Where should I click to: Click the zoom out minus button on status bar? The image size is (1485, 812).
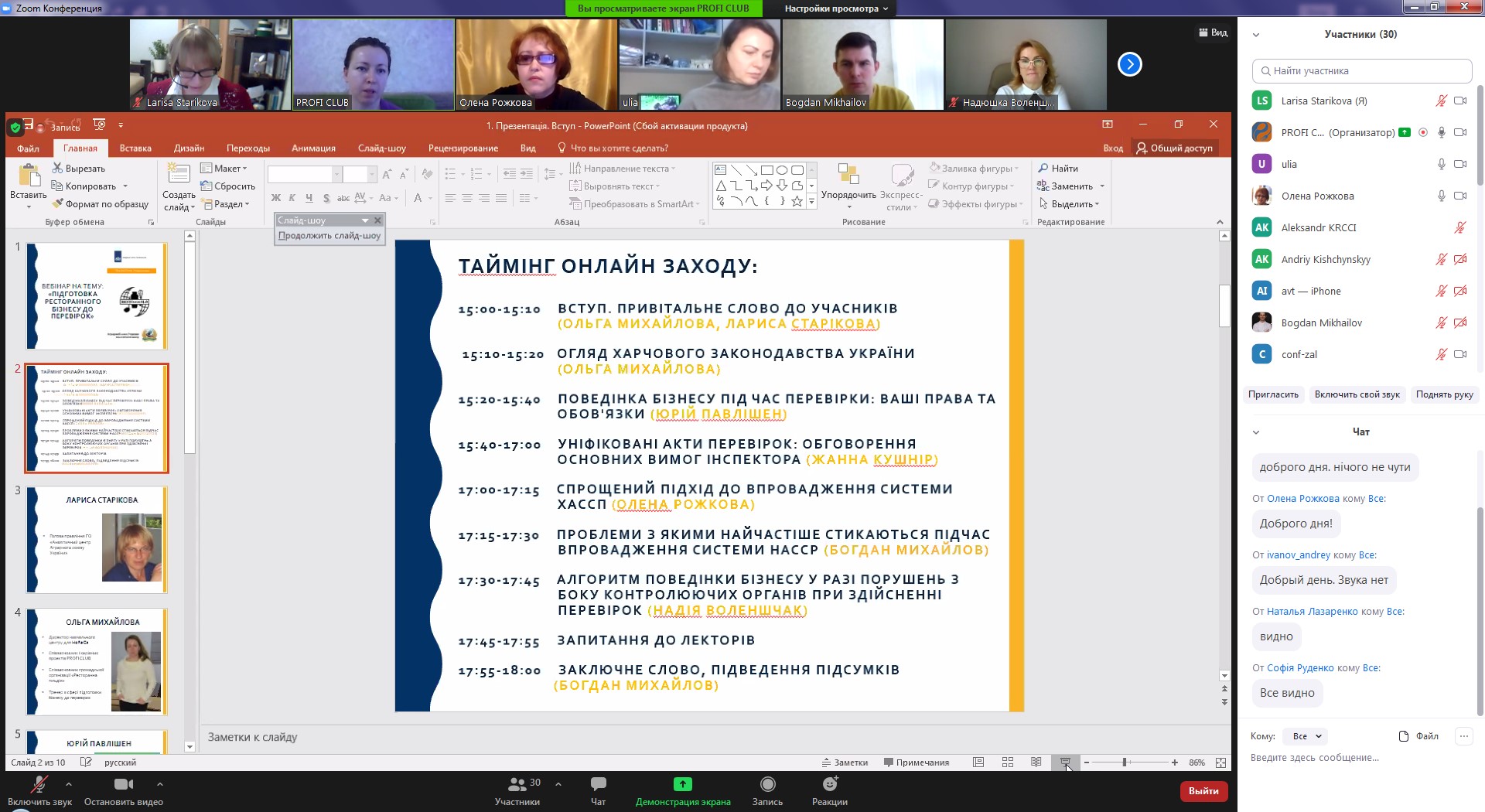point(1087,763)
